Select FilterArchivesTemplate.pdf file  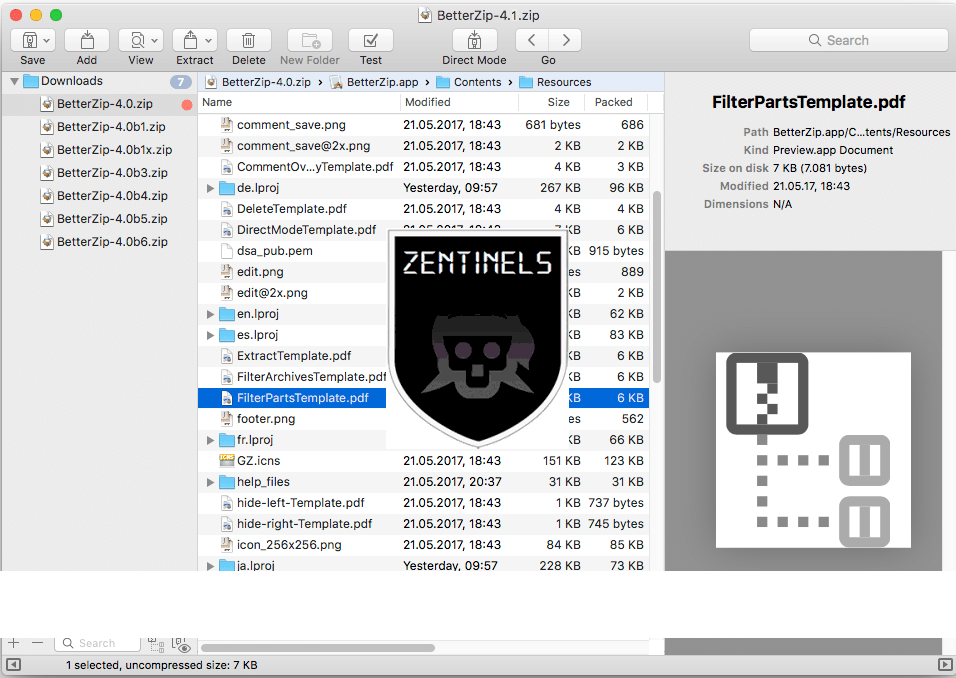pyautogui.click(x=311, y=377)
